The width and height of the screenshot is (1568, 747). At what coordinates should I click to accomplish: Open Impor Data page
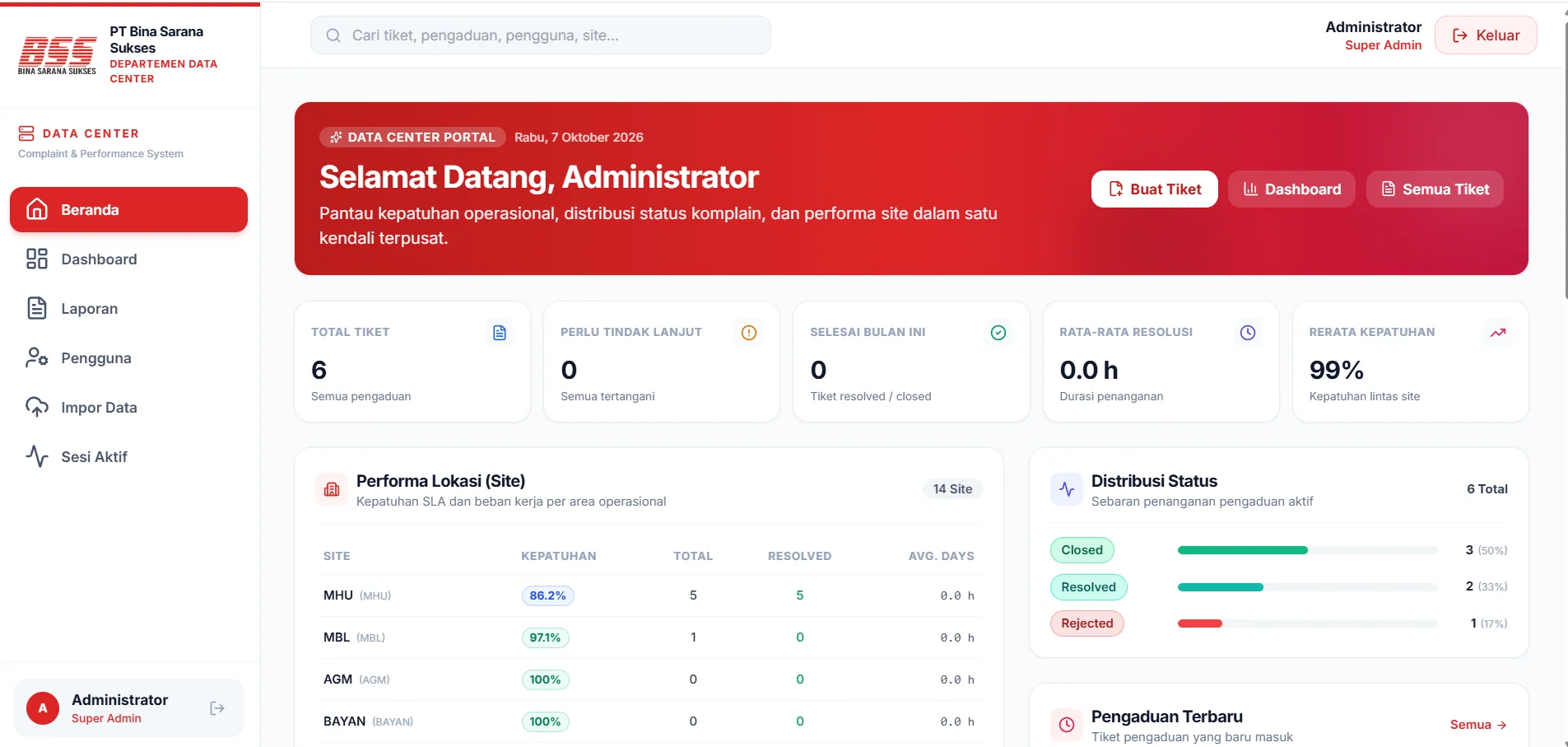pos(128,408)
